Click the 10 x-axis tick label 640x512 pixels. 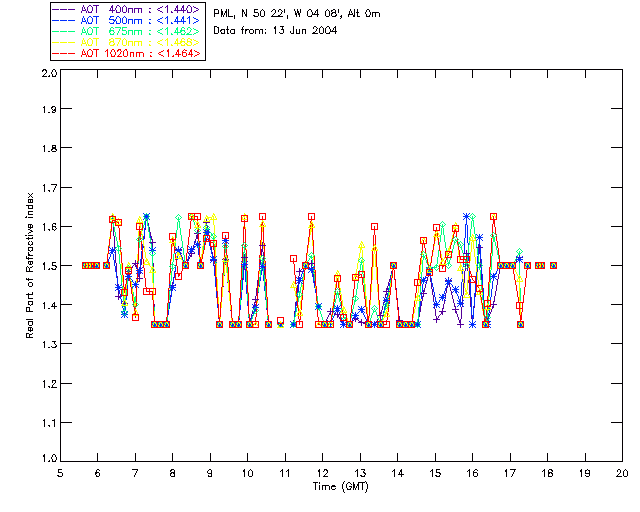(x=247, y=473)
